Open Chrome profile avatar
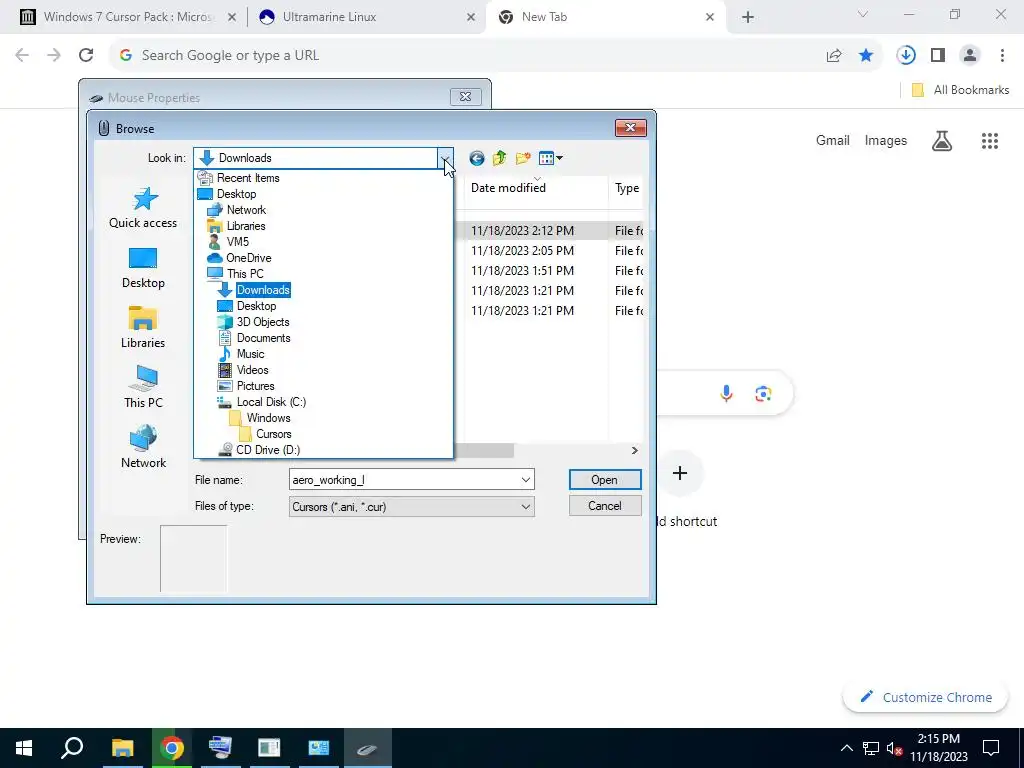Image resolution: width=1024 pixels, height=768 pixels. point(970,56)
